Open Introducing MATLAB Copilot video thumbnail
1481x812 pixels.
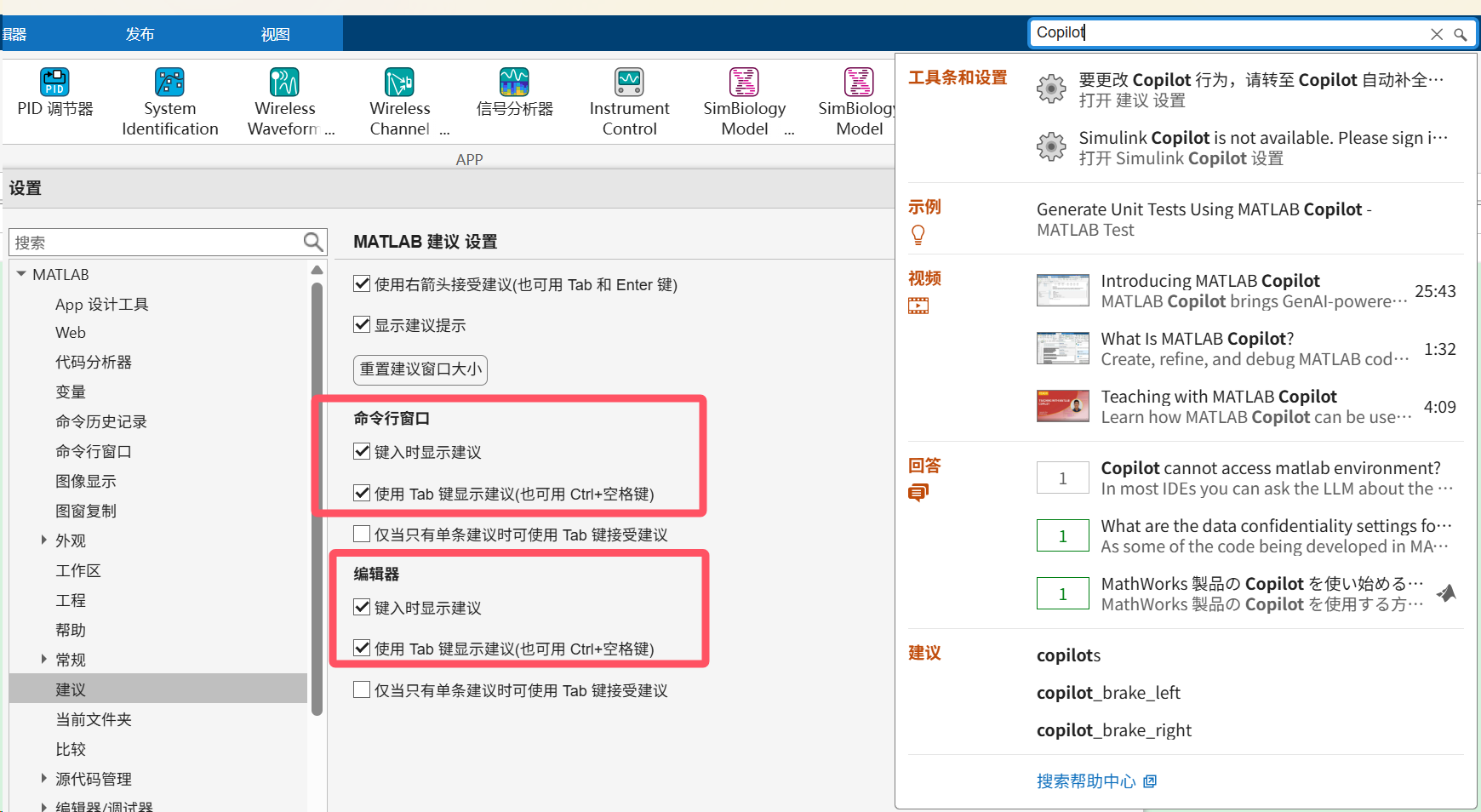pyautogui.click(x=1063, y=290)
